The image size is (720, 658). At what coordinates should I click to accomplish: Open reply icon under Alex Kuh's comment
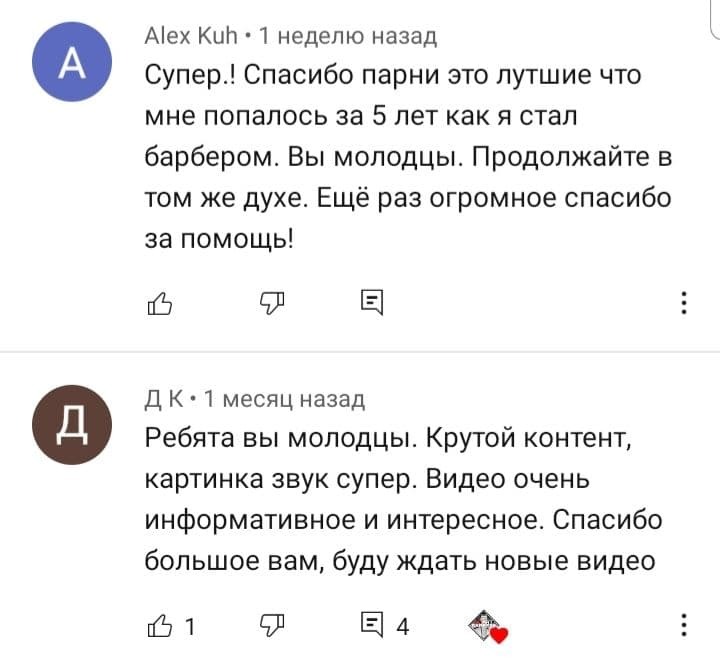pos(370,302)
